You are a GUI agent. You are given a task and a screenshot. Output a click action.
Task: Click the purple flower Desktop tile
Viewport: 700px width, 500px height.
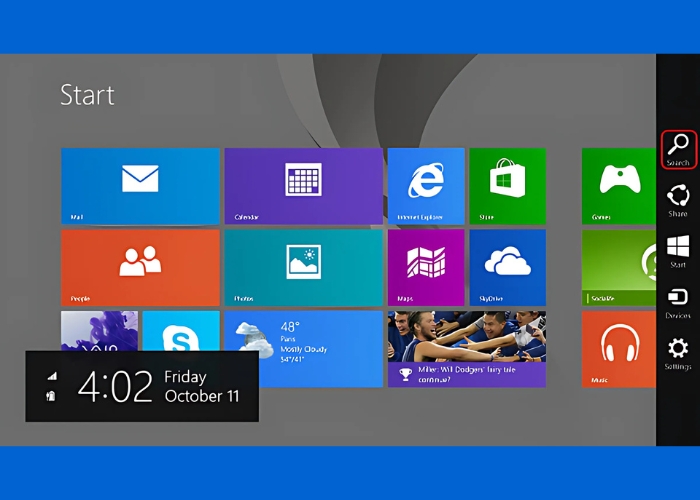tap(99, 330)
